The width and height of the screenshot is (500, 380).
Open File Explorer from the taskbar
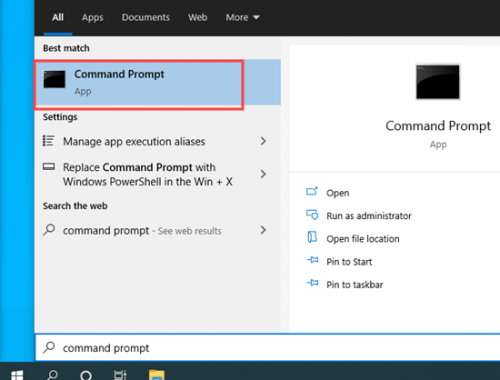pyautogui.click(x=157, y=375)
